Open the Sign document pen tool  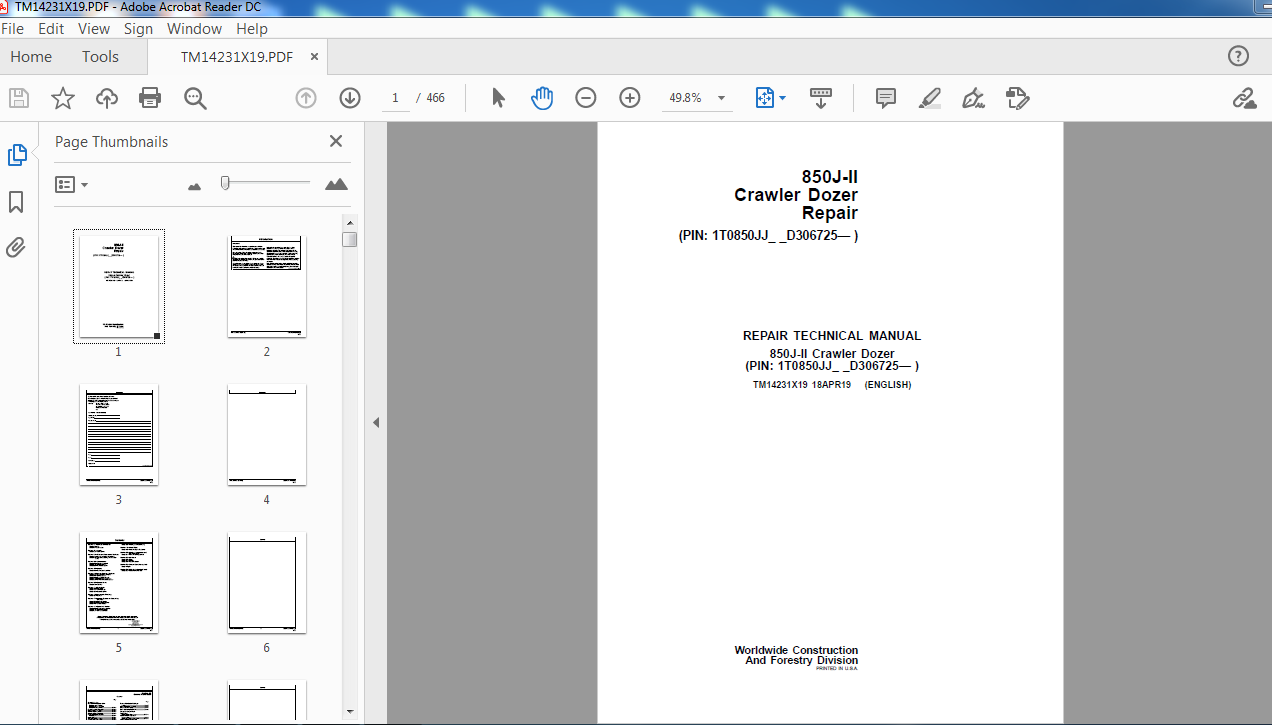pyautogui.click(x=973, y=98)
